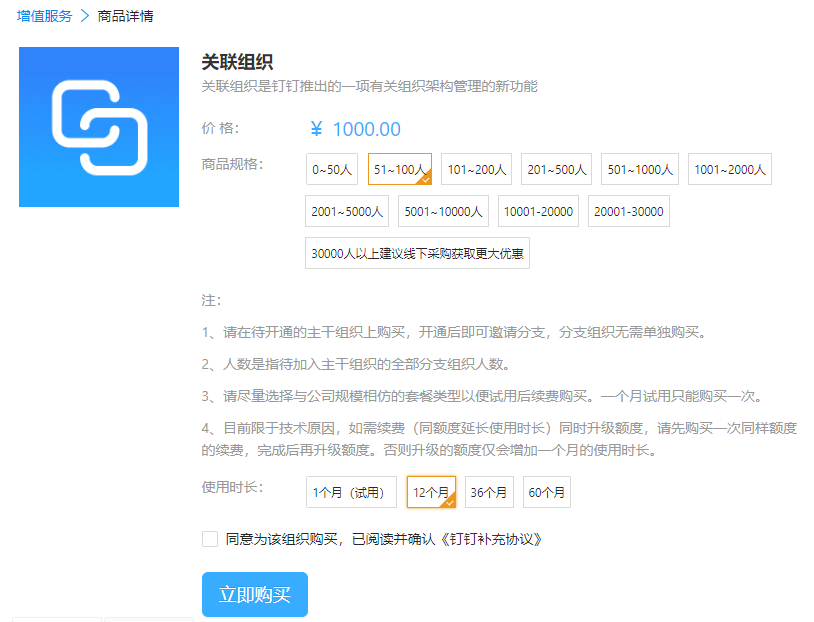Select the 1001~2000人 specification
The width and height of the screenshot is (814, 622).
click(730, 169)
